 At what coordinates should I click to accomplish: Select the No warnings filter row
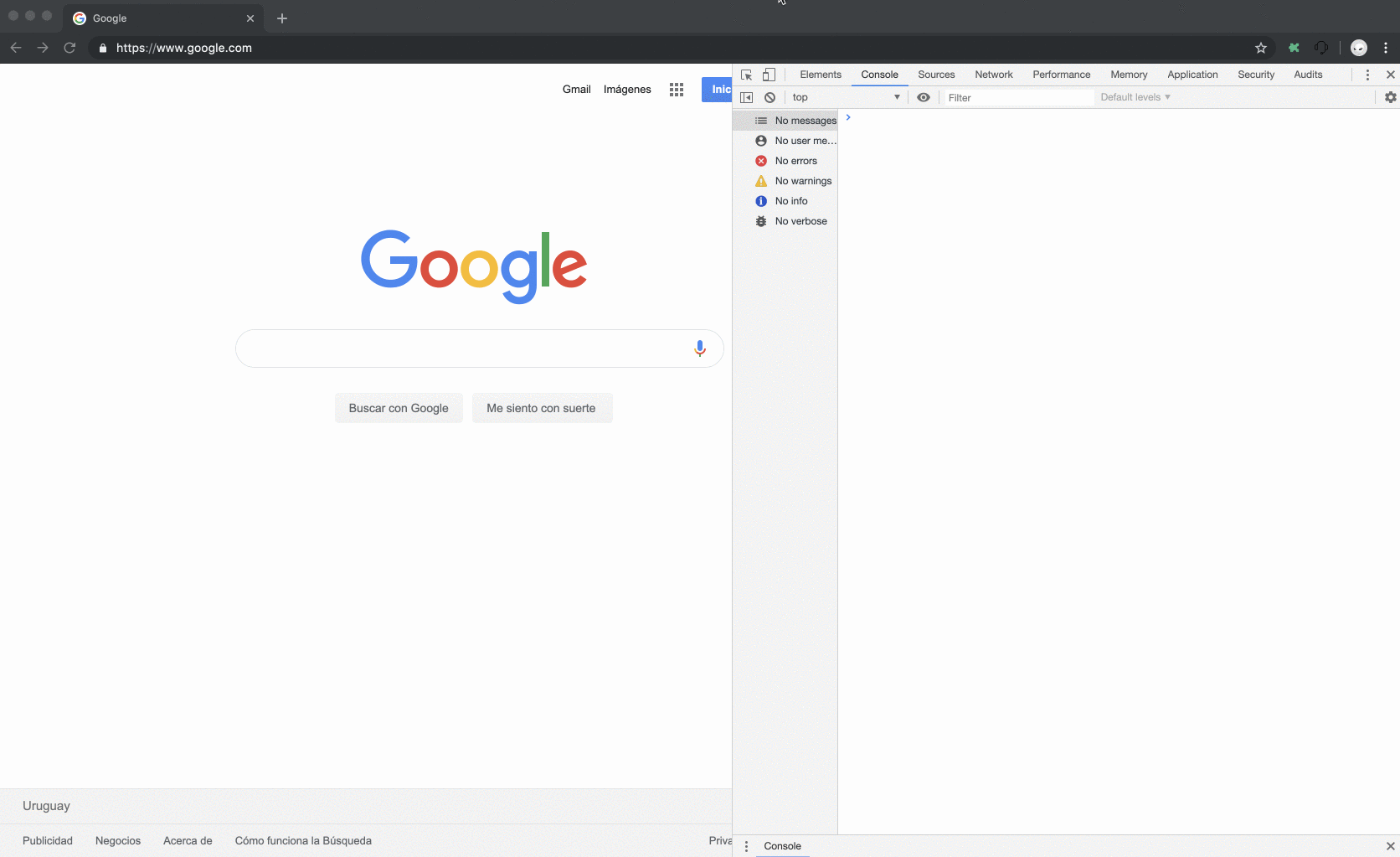coord(785,181)
